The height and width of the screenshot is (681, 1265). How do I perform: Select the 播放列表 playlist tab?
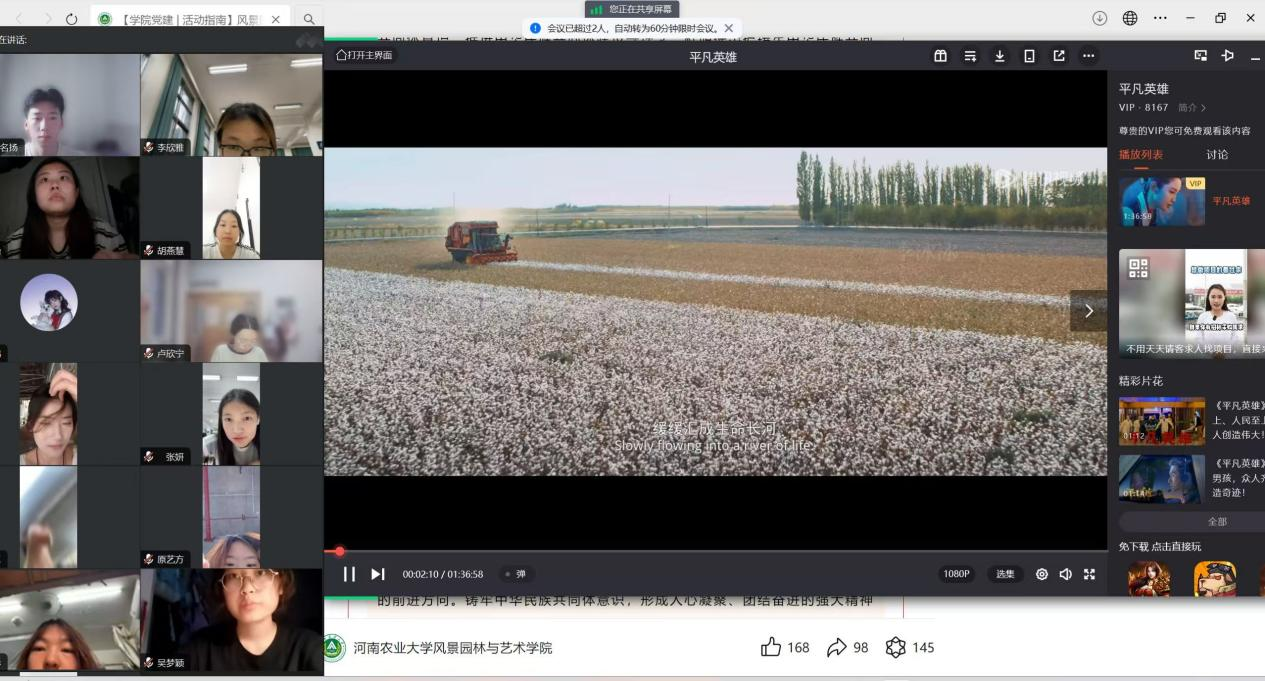(x=1141, y=155)
